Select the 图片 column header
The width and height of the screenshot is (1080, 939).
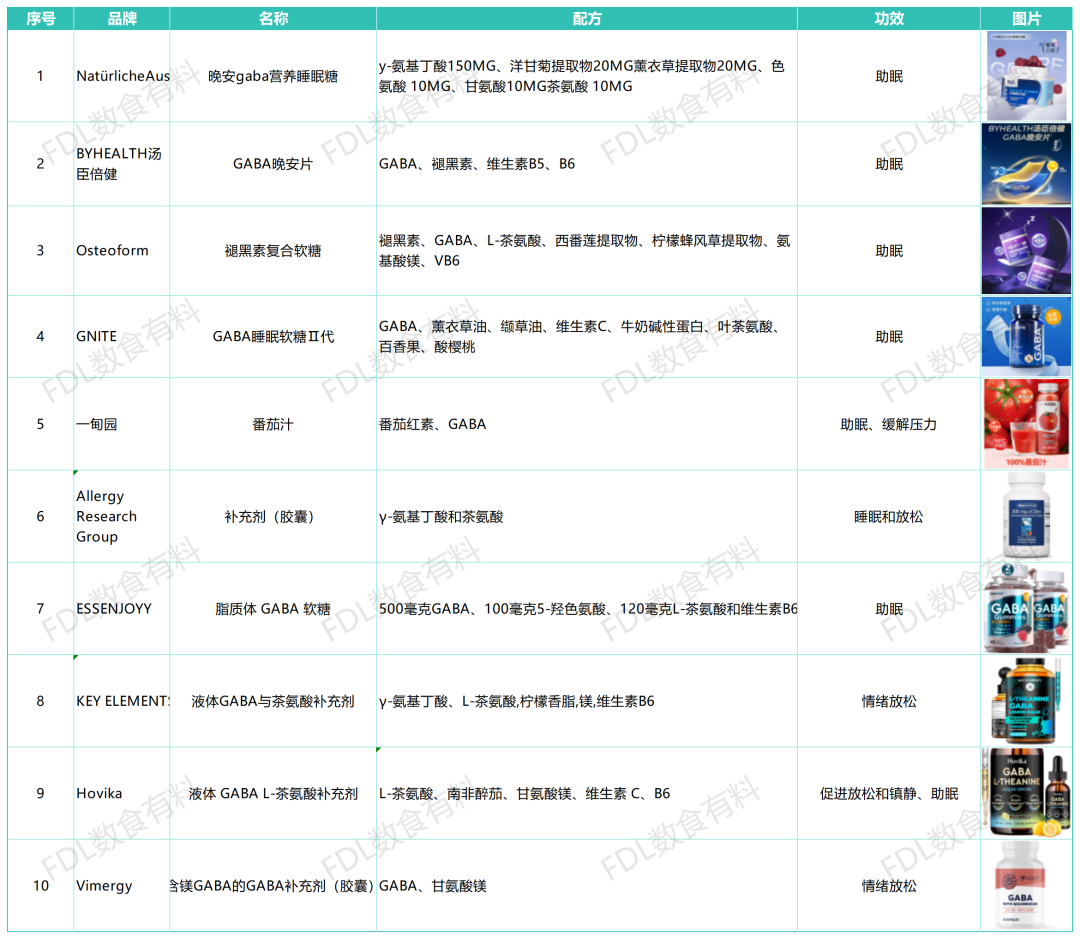[1026, 19]
